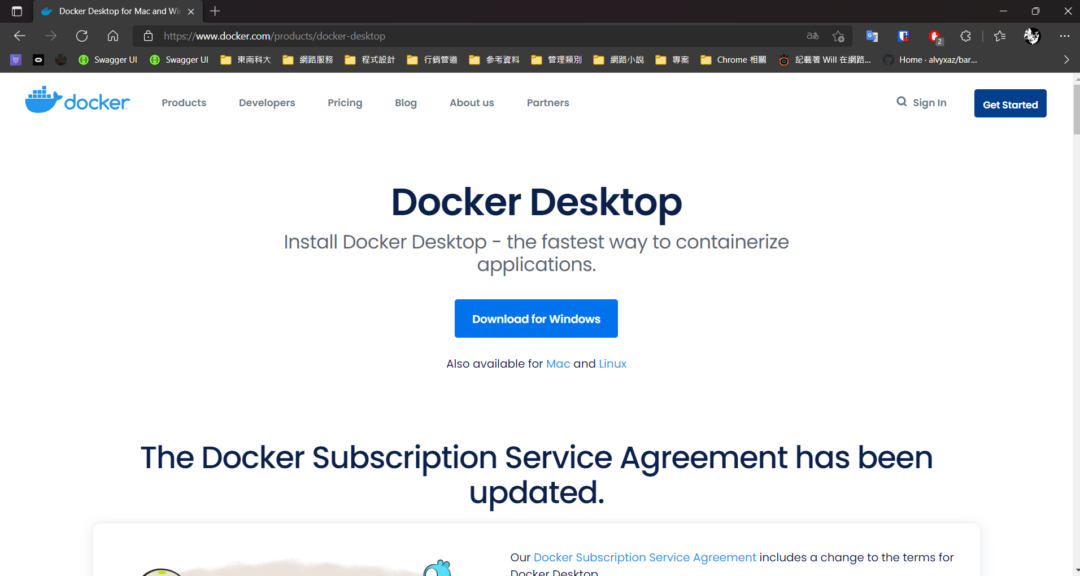Click Download for Windows button
Viewport: 1080px width, 576px height.
point(536,318)
